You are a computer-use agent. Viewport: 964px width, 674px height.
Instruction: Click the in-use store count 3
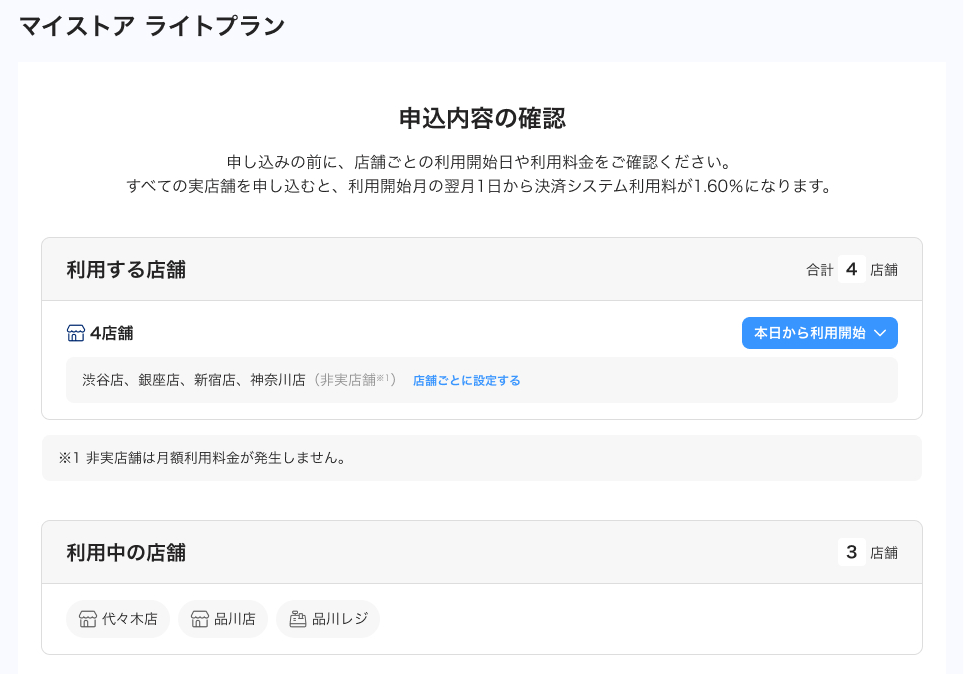[851, 552]
